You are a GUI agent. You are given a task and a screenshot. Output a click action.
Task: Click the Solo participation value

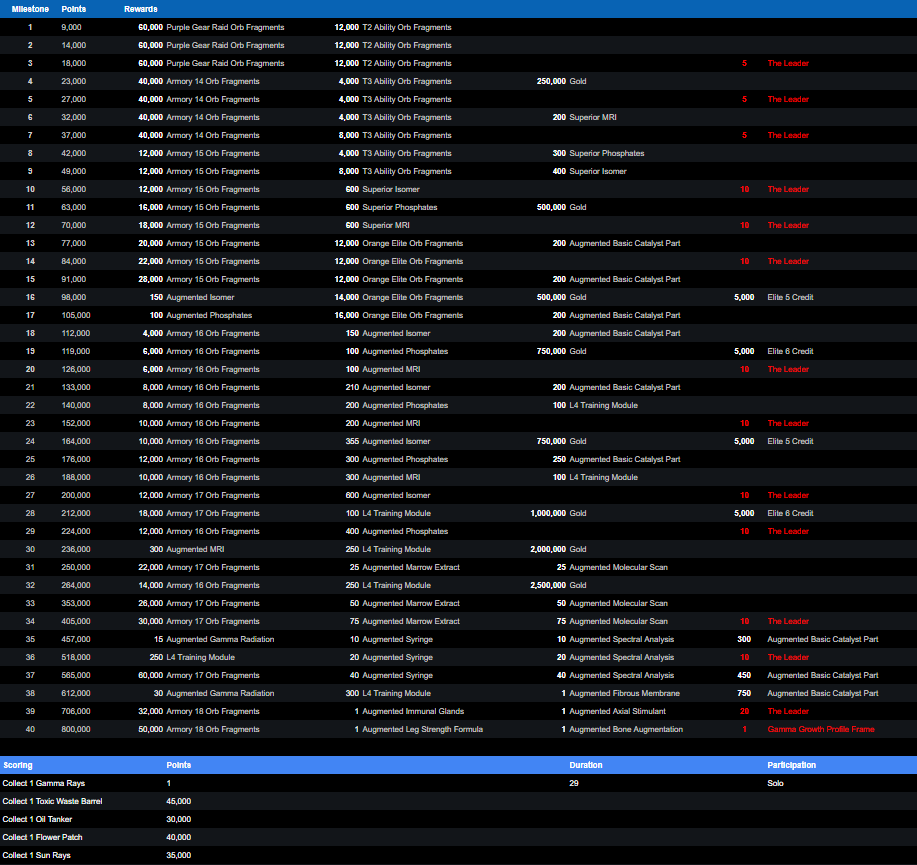[x=776, y=784]
